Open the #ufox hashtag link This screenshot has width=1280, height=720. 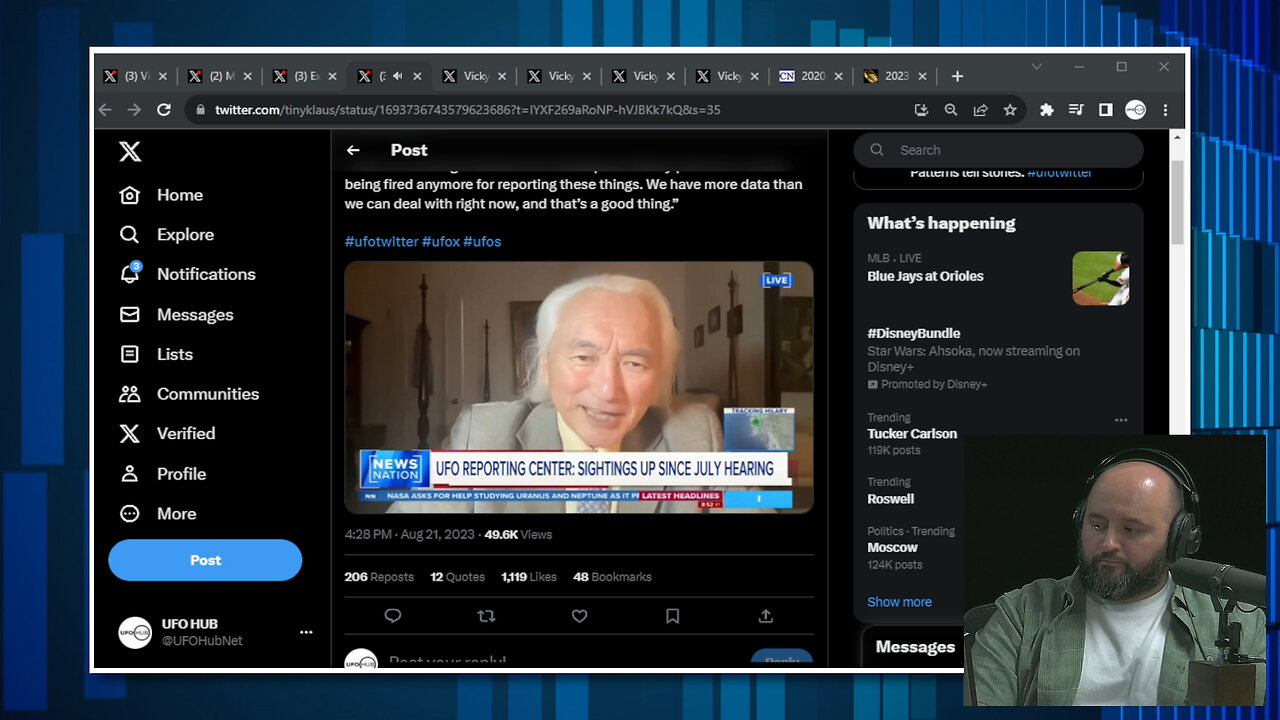(440, 242)
